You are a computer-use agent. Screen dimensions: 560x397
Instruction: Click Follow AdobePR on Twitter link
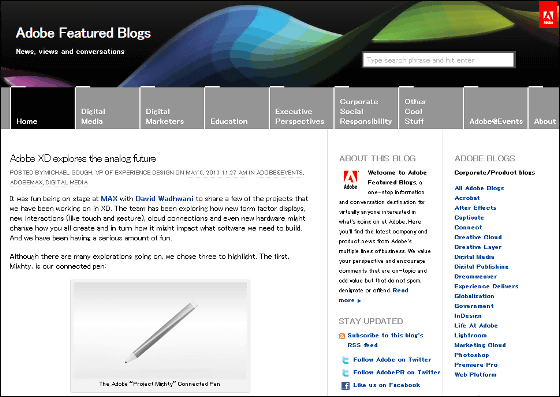[x=396, y=372]
